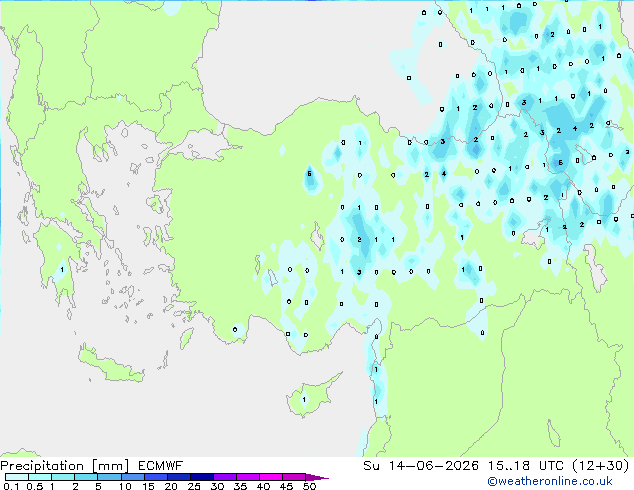Viewport: 634px width, 490px height.
Task: Pick the 0.5–1 mm legend swatch
Action: tap(40, 477)
